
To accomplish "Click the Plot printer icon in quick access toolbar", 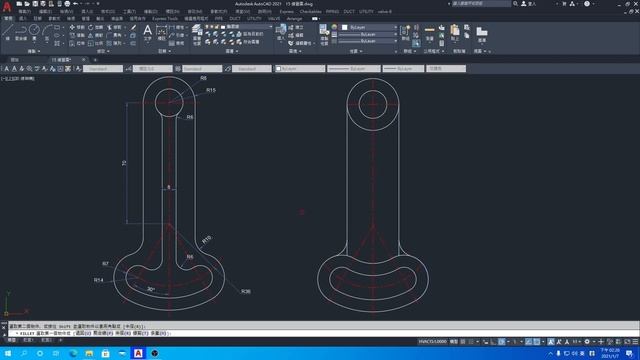I will click(67, 4).
